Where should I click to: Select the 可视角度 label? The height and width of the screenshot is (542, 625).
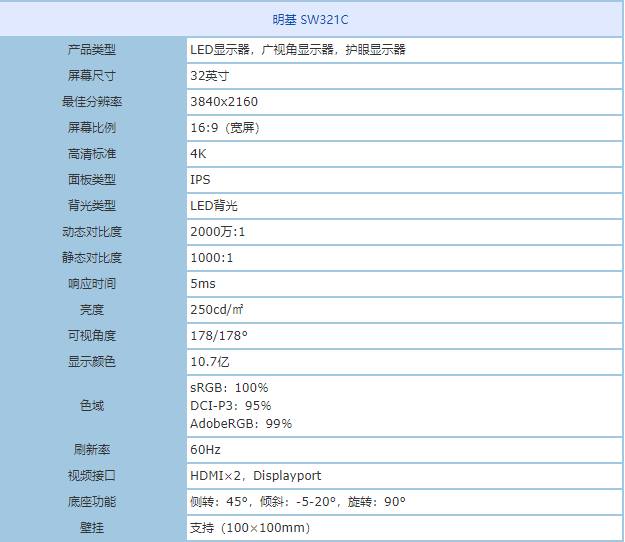pos(92,336)
